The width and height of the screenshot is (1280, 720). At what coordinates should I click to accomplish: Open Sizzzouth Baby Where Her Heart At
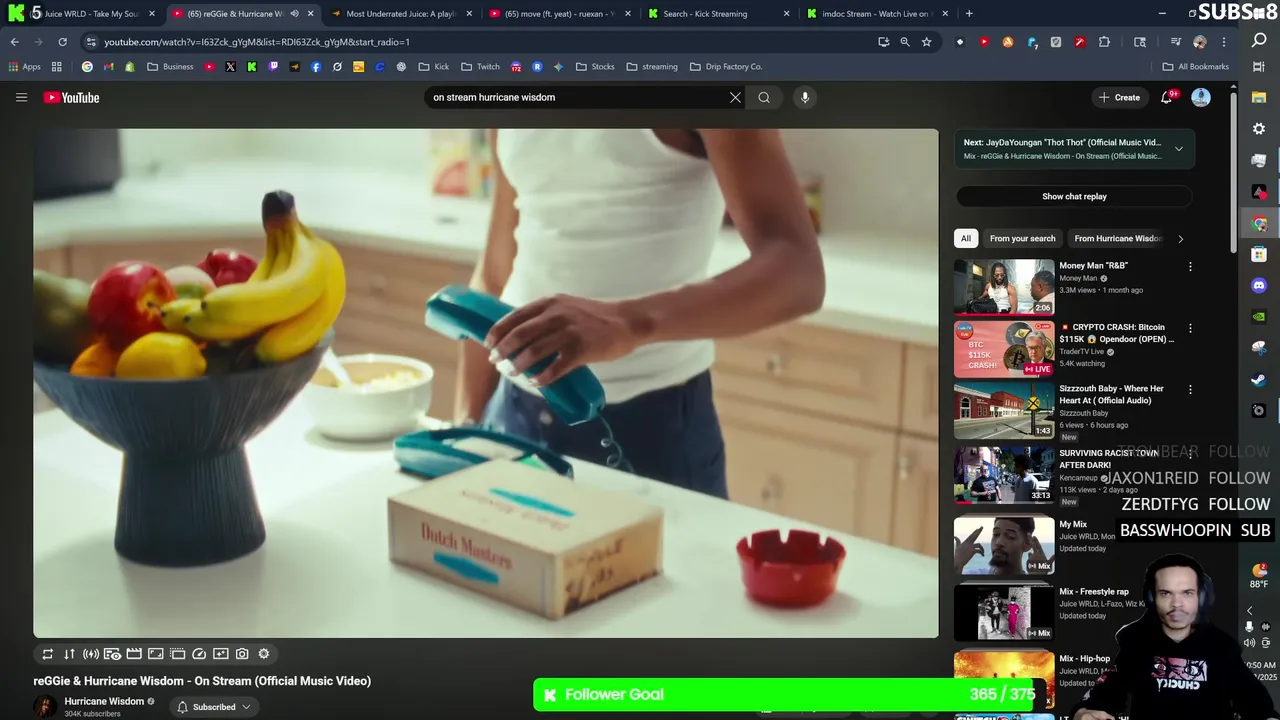pos(1111,394)
